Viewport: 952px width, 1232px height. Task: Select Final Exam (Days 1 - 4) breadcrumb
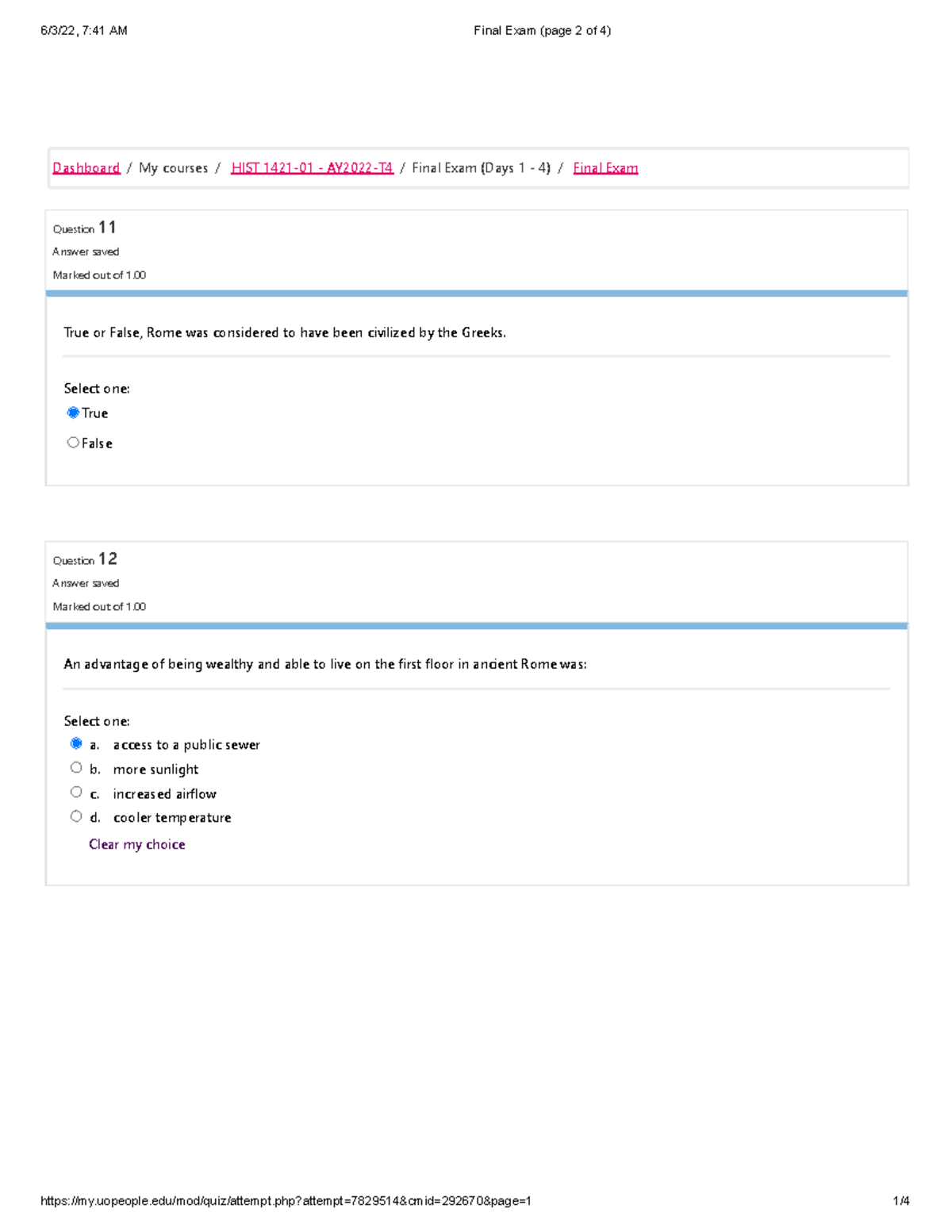click(x=481, y=168)
